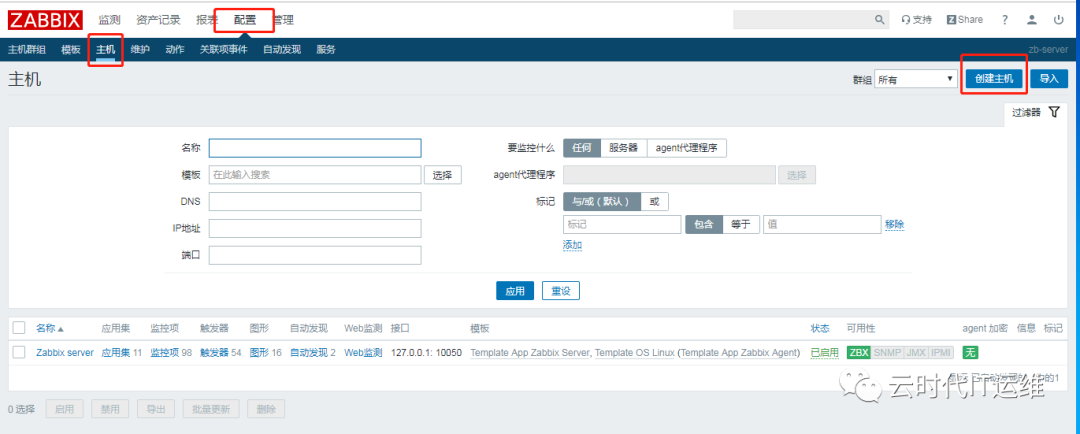Click the green ZBX availability badge
This screenshot has width=1080, height=434.
tap(859, 353)
